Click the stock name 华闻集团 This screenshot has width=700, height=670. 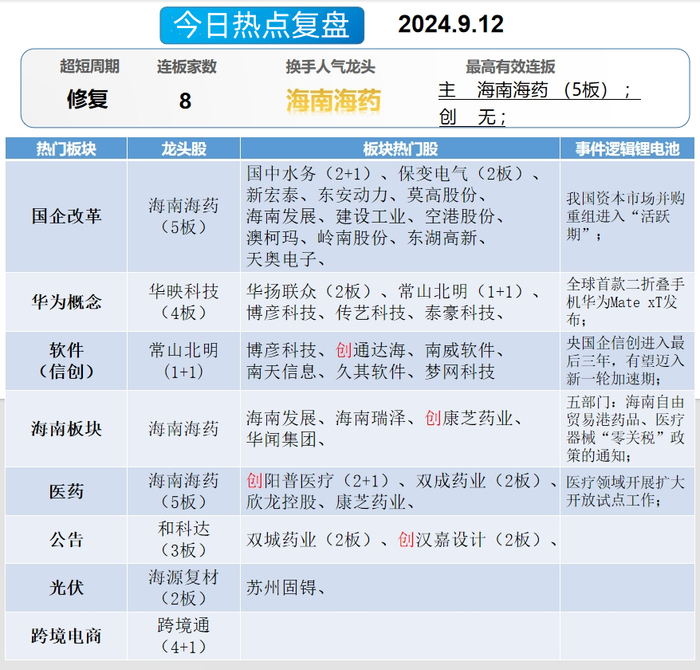281,440
